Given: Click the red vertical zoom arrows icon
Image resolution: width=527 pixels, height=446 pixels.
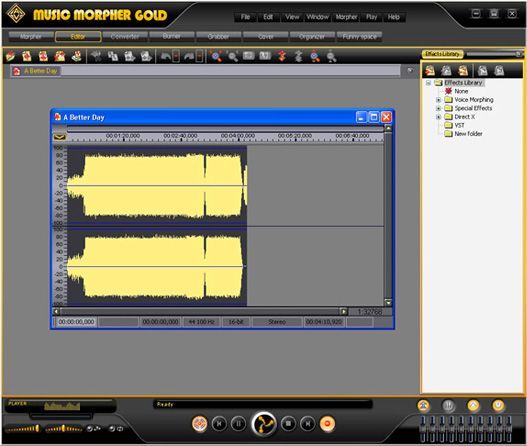Looking at the screenshot, I should coord(282,56).
